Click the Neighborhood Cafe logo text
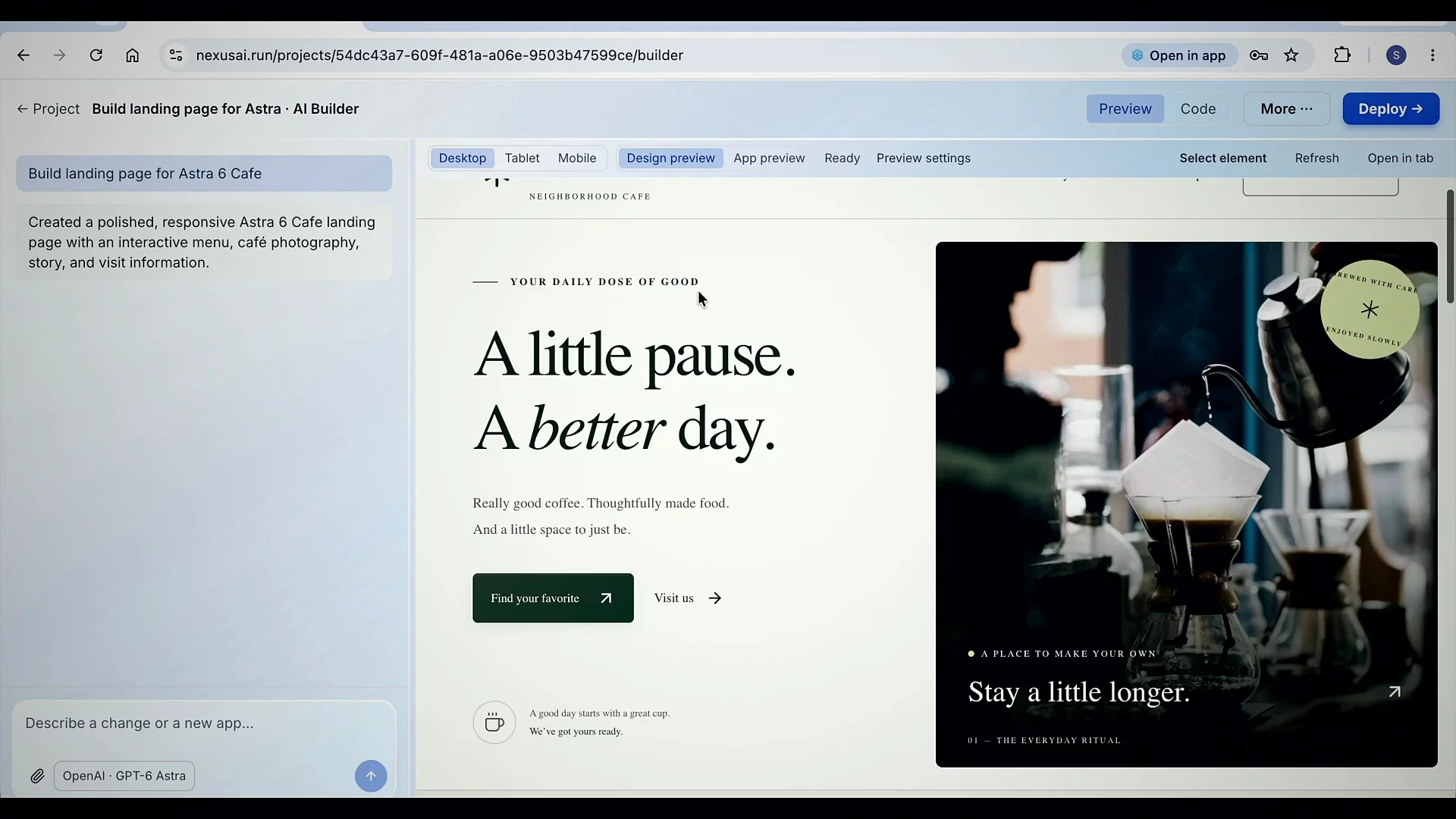 590,196
